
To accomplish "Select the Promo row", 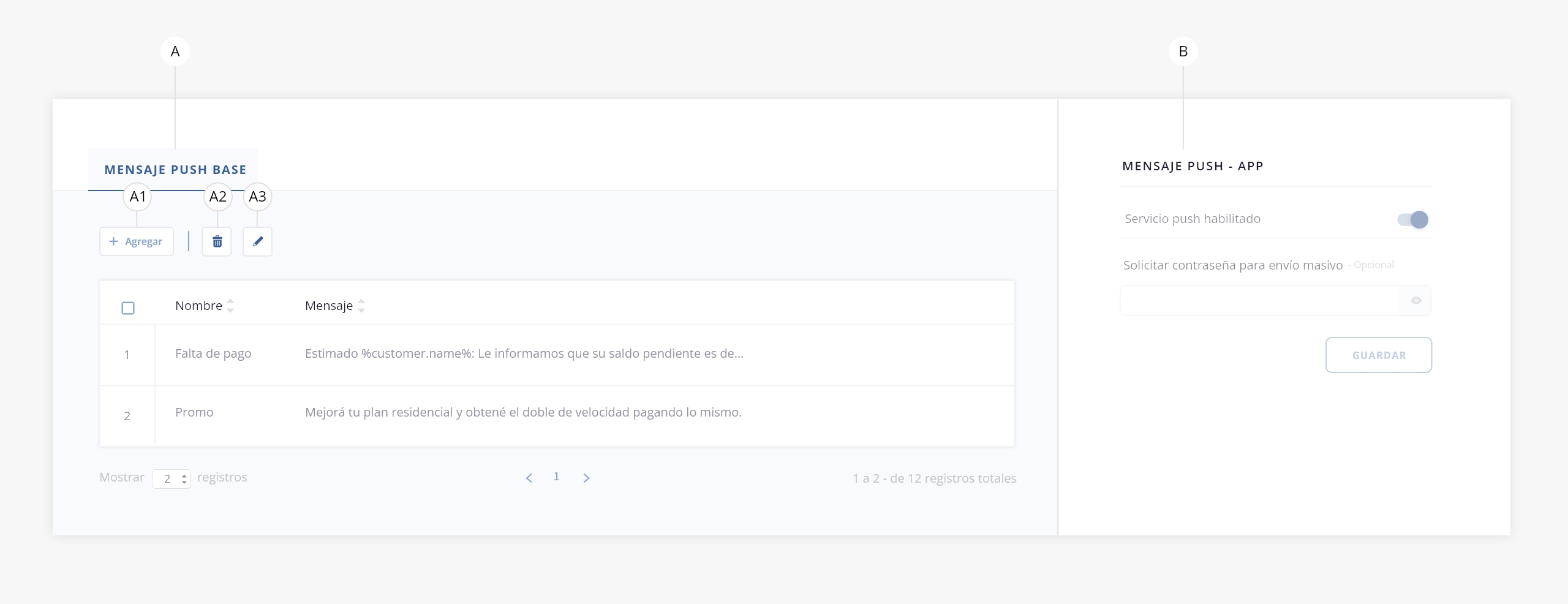I will point(194,412).
